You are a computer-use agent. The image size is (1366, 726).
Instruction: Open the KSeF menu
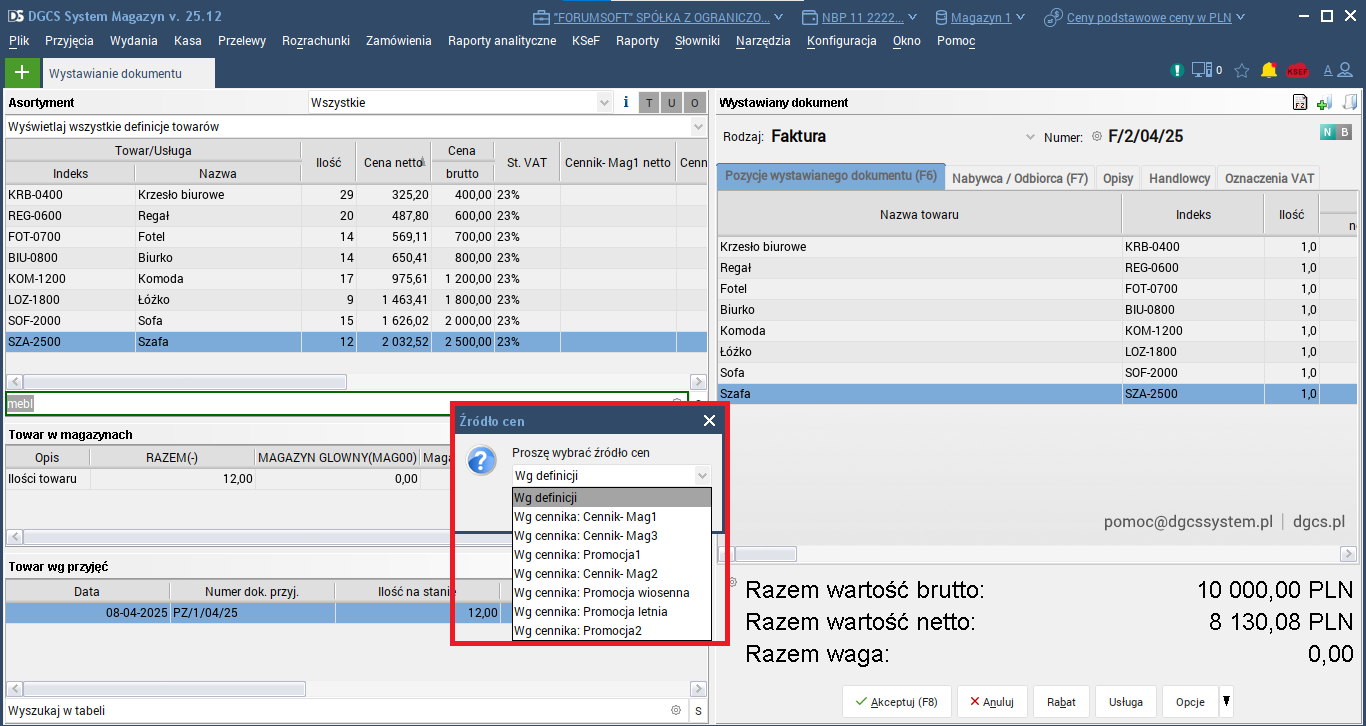pos(586,41)
